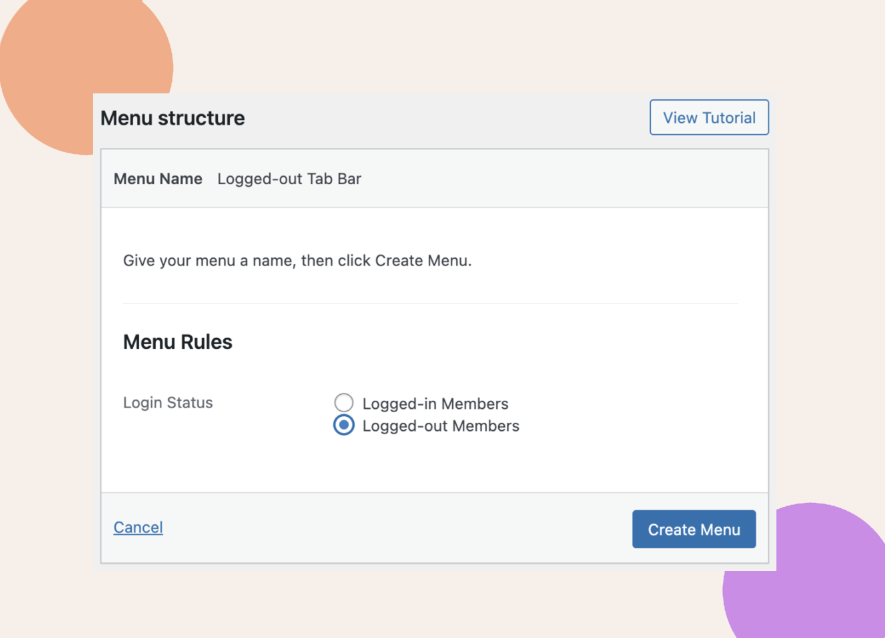Select the Logged-in Members radio button

(344, 403)
